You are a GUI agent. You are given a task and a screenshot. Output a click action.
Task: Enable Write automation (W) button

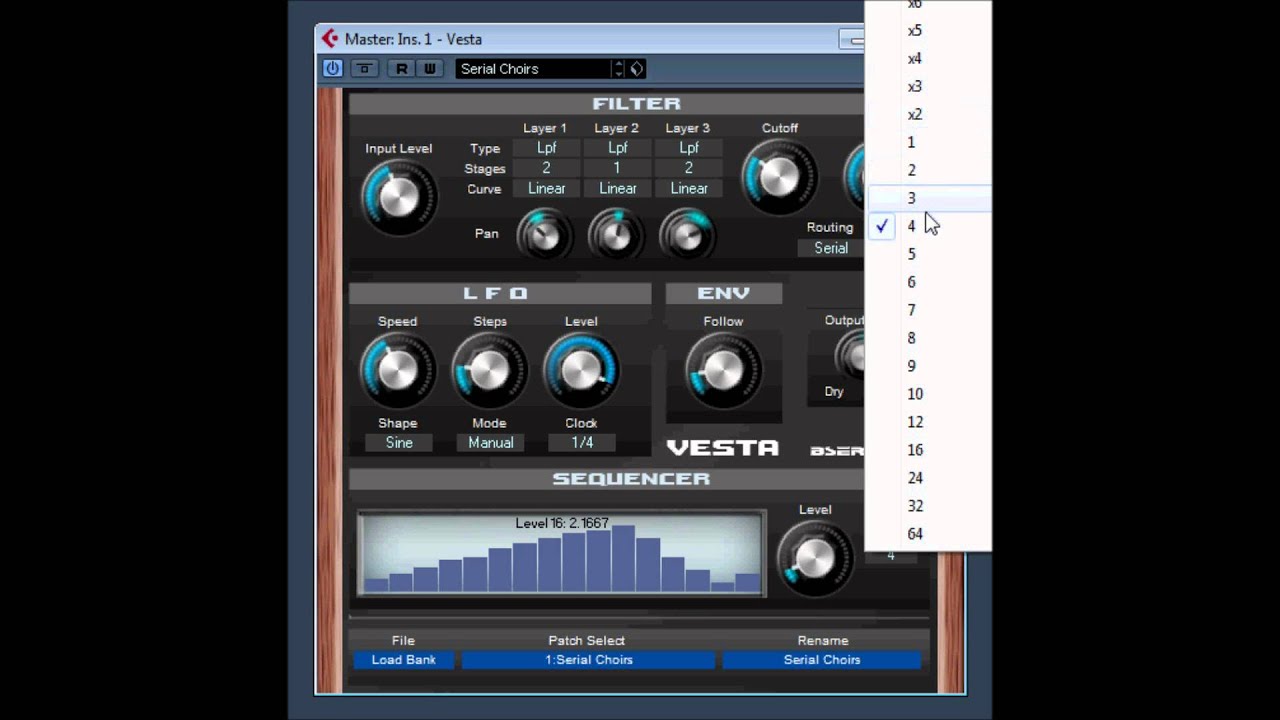pos(429,68)
